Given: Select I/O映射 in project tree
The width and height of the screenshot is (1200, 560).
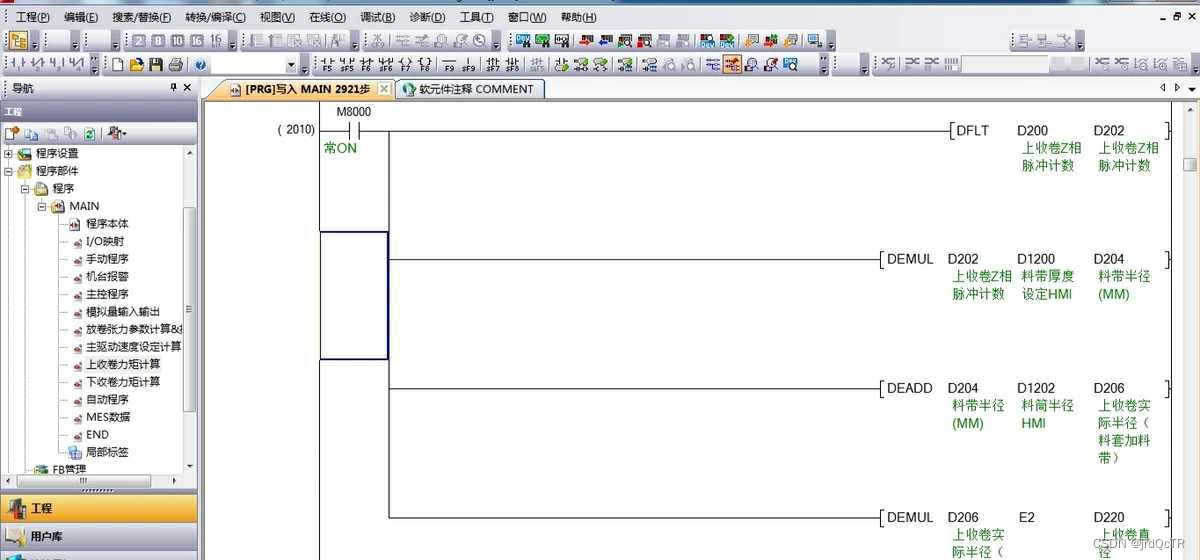Looking at the screenshot, I should click(x=105, y=241).
